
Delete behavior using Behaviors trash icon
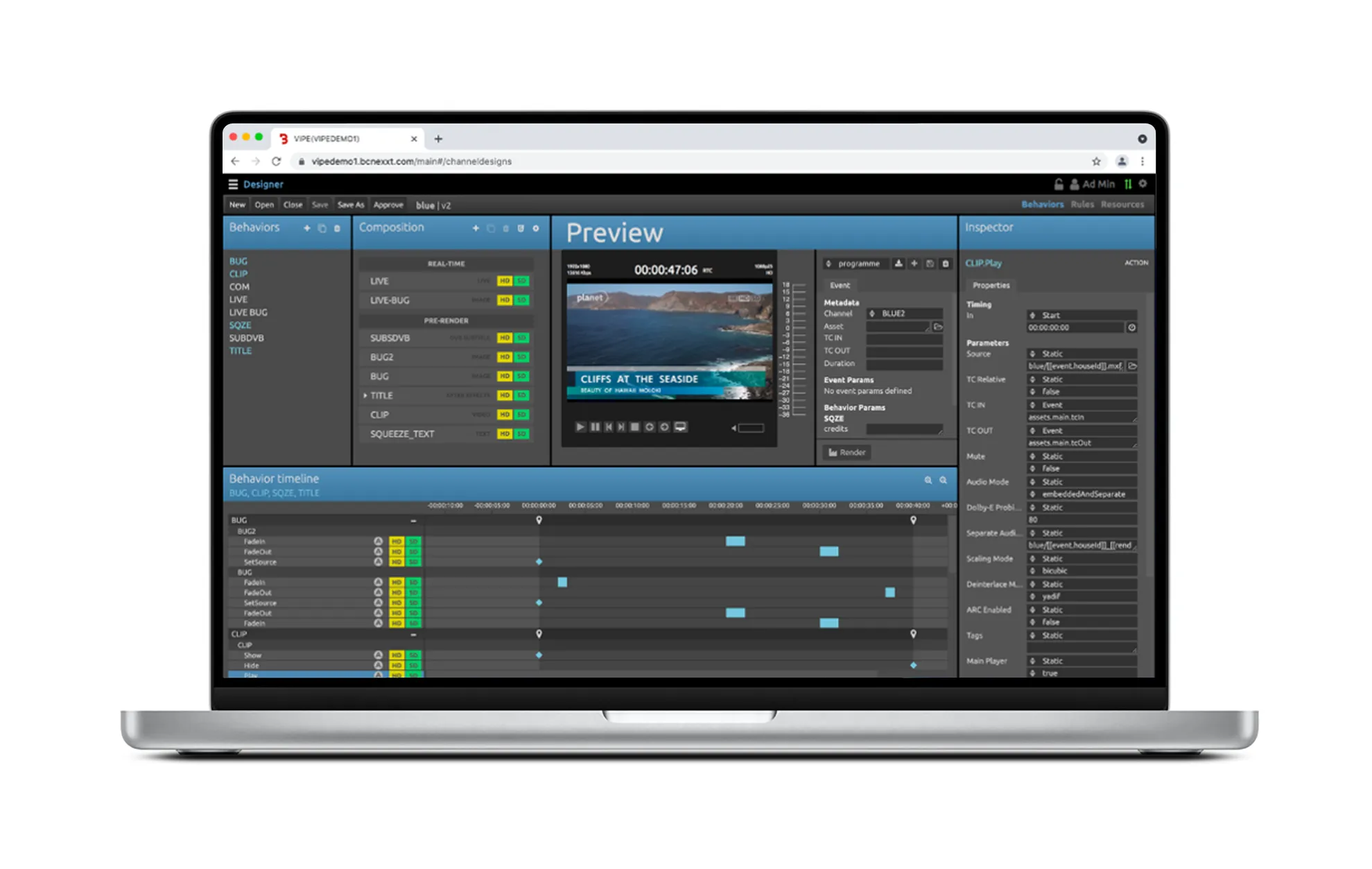[338, 228]
